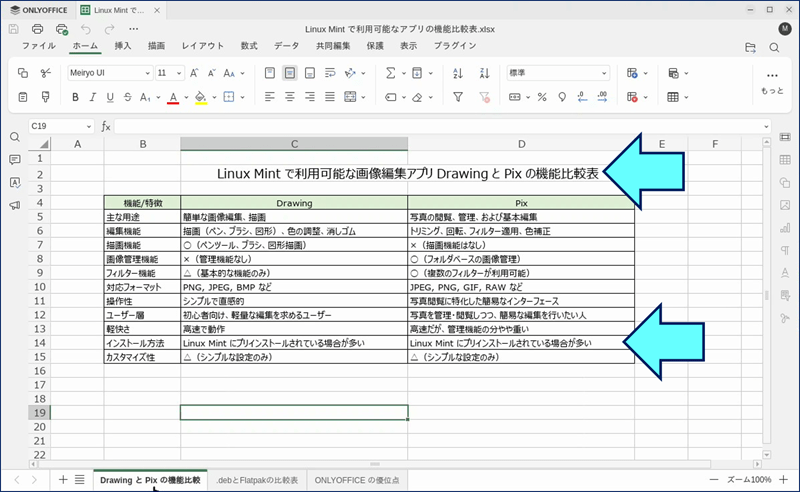This screenshot has width=800, height=492.
Task: Toggle underline formatting
Action: (x=110, y=97)
